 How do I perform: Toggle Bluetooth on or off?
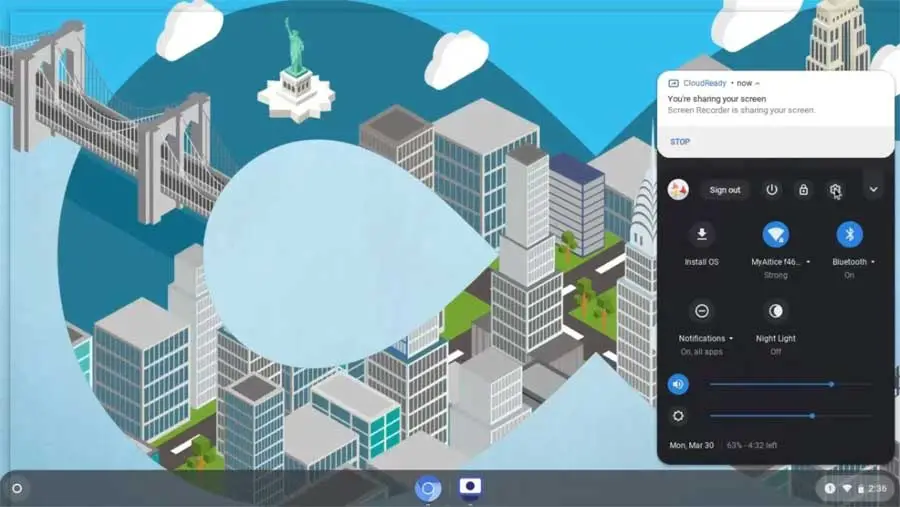(x=849, y=234)
